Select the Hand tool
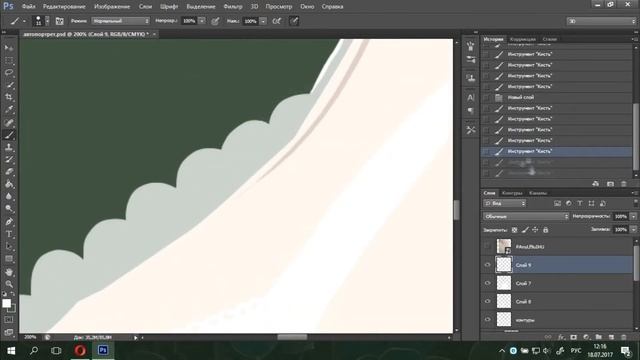The height and width of the screenshot is (360, 640). pyautogui.click(x=9, y=272)
